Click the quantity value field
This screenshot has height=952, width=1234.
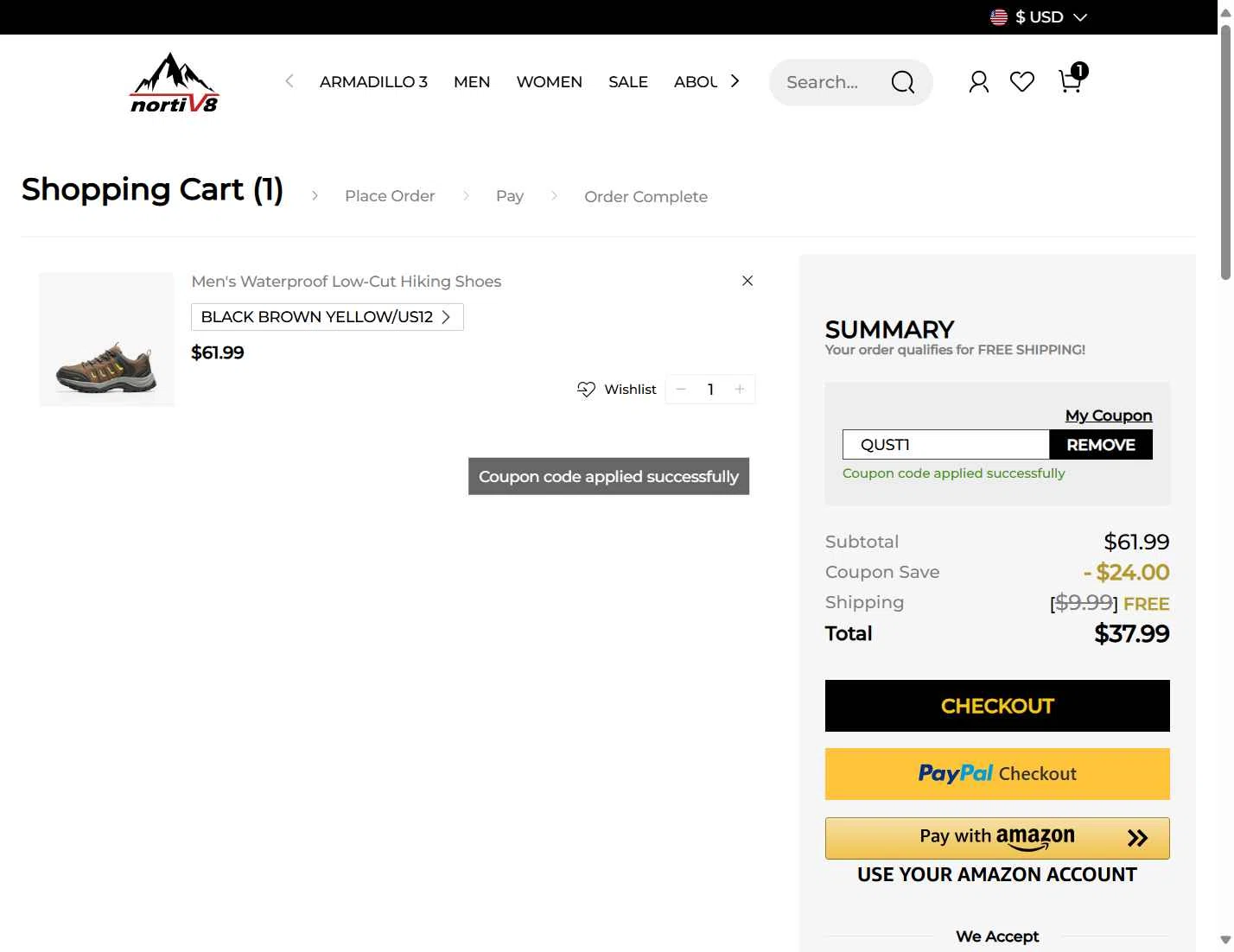(x=710, y=390)
